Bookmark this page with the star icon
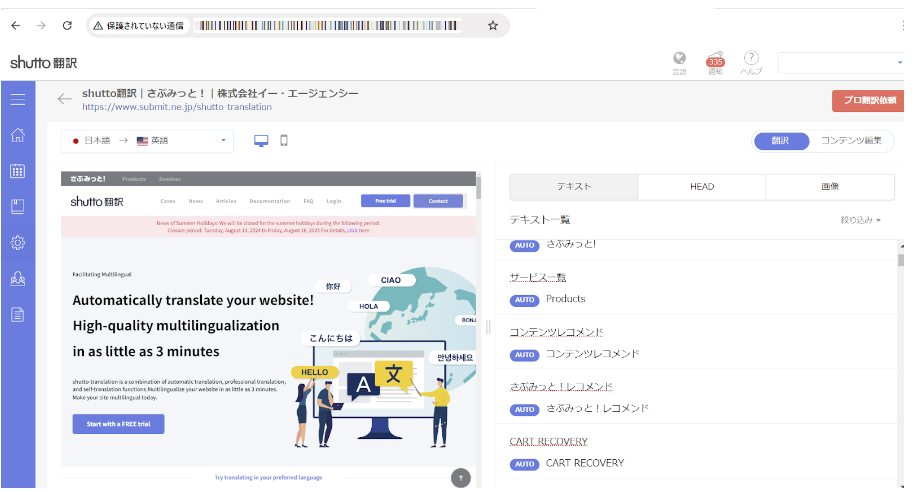Image resolution: width=912 pixels, height=492 pixels. tap(493, 26)
